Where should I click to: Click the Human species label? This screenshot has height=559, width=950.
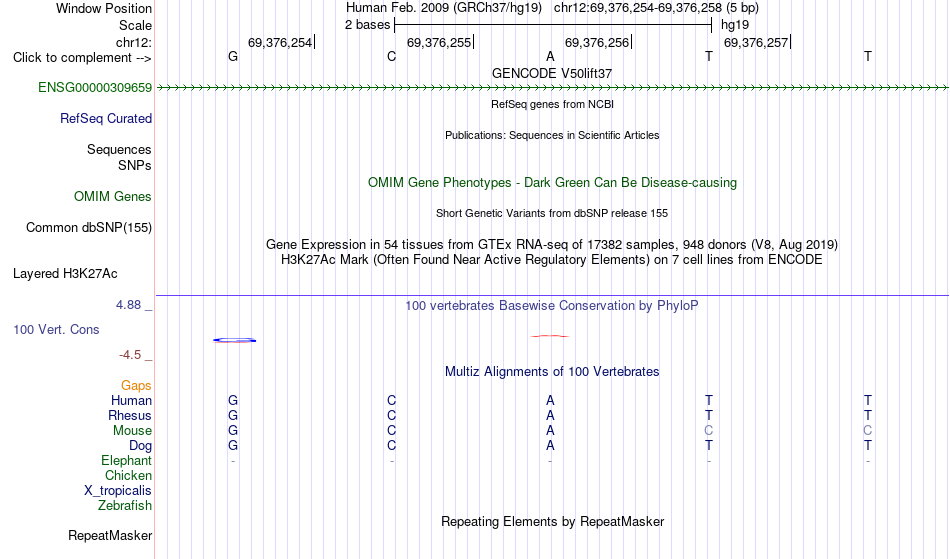coord(131,401)
